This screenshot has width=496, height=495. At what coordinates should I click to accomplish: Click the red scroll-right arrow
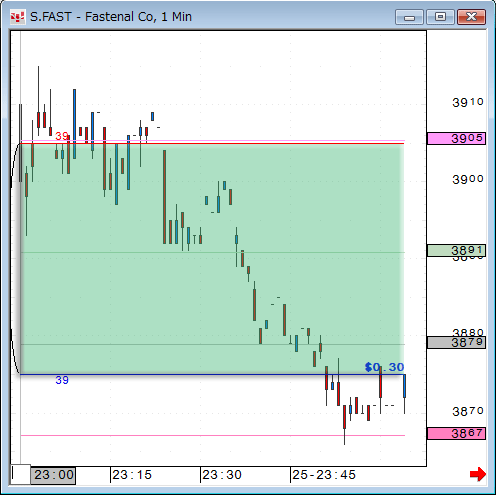coord(477,474)
